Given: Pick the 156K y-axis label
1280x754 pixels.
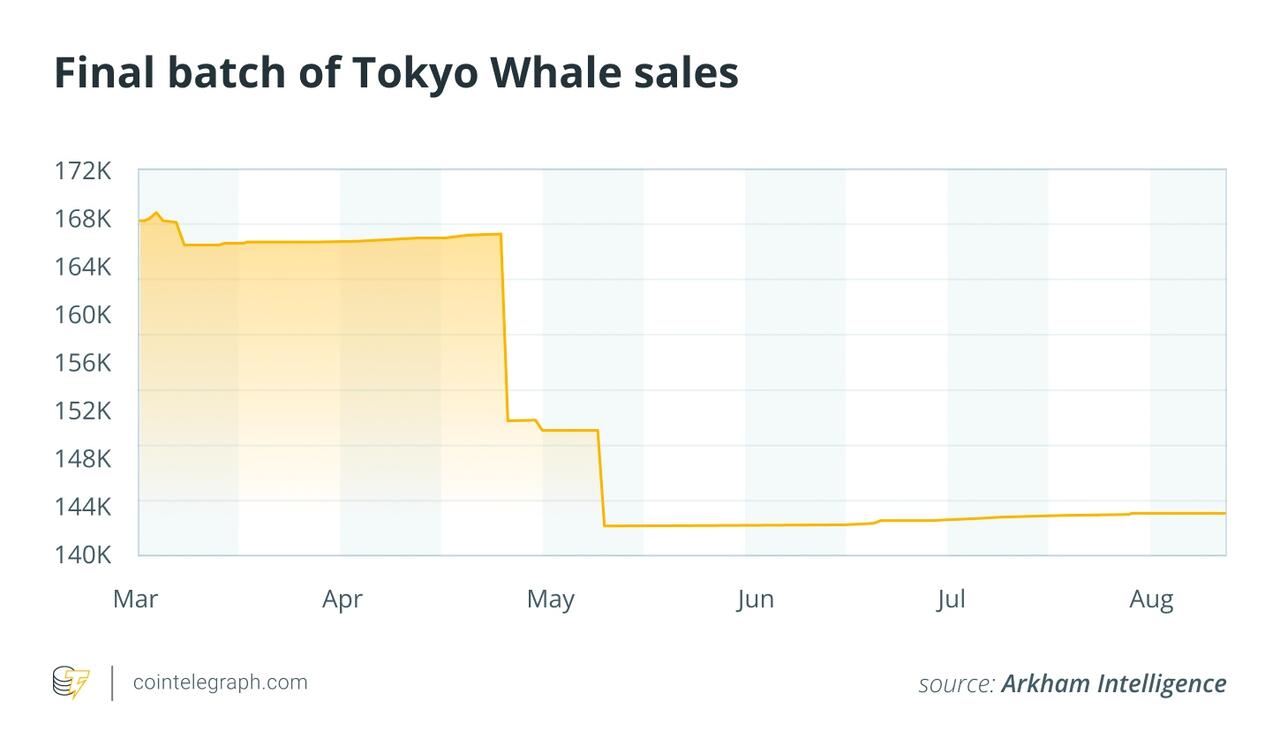Looking at the screenshot, I should pos(82,362).
